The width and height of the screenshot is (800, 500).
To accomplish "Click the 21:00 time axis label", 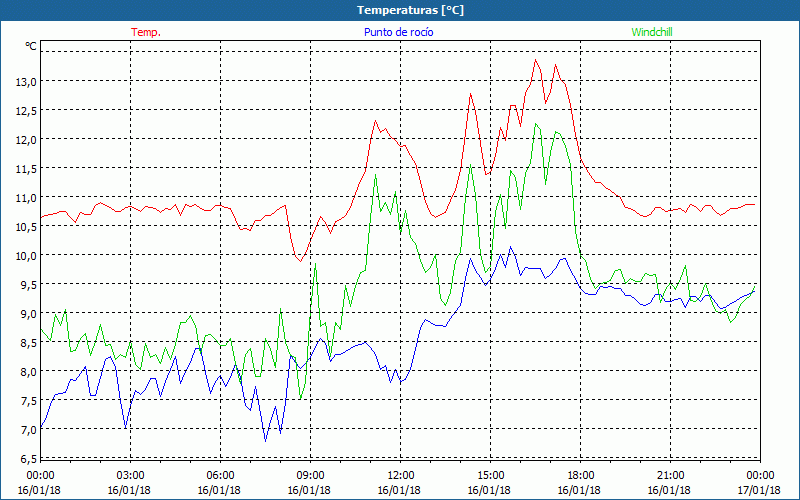I will (670, 475).
